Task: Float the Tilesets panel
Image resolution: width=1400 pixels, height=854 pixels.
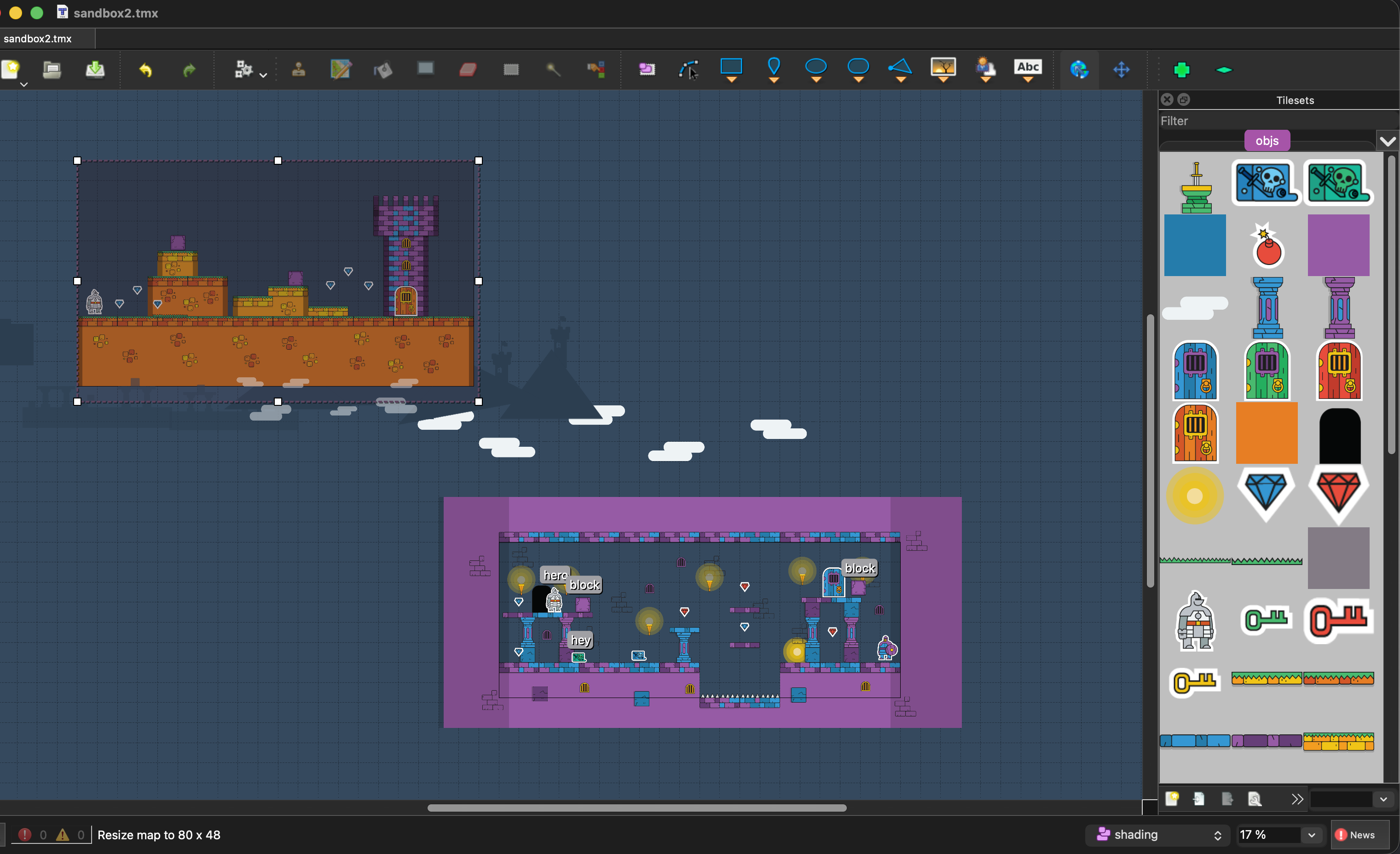Action: click(x=1184, y=99)
